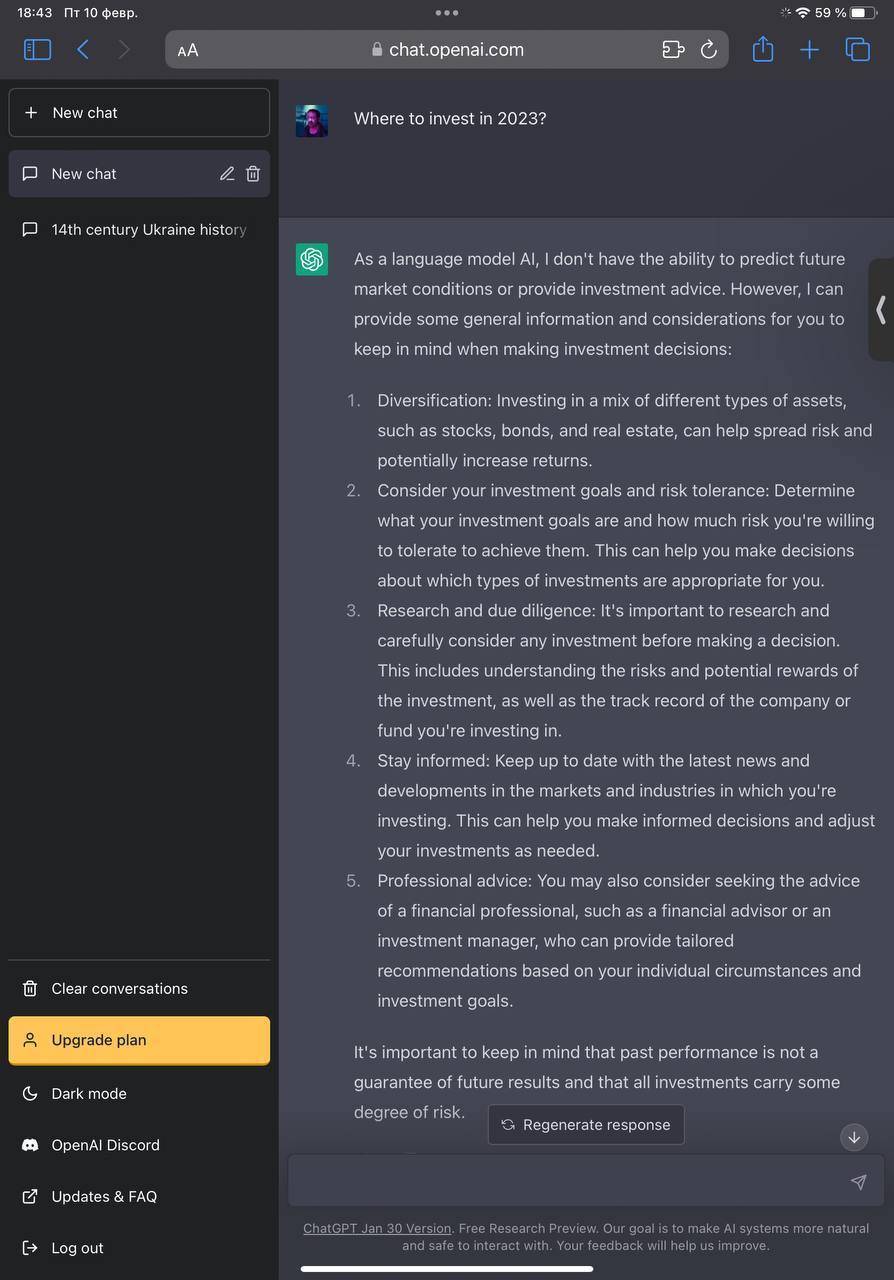Show Safari tab overview icon

857,49
